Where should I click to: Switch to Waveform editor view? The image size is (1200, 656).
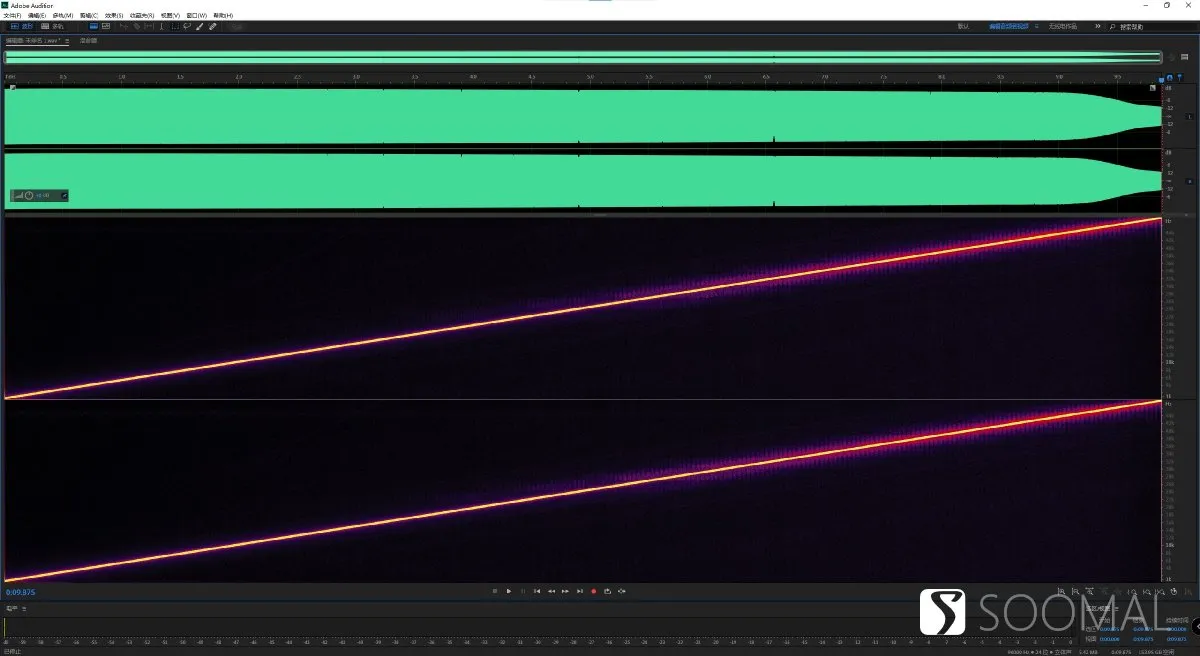tap(21, 26)
